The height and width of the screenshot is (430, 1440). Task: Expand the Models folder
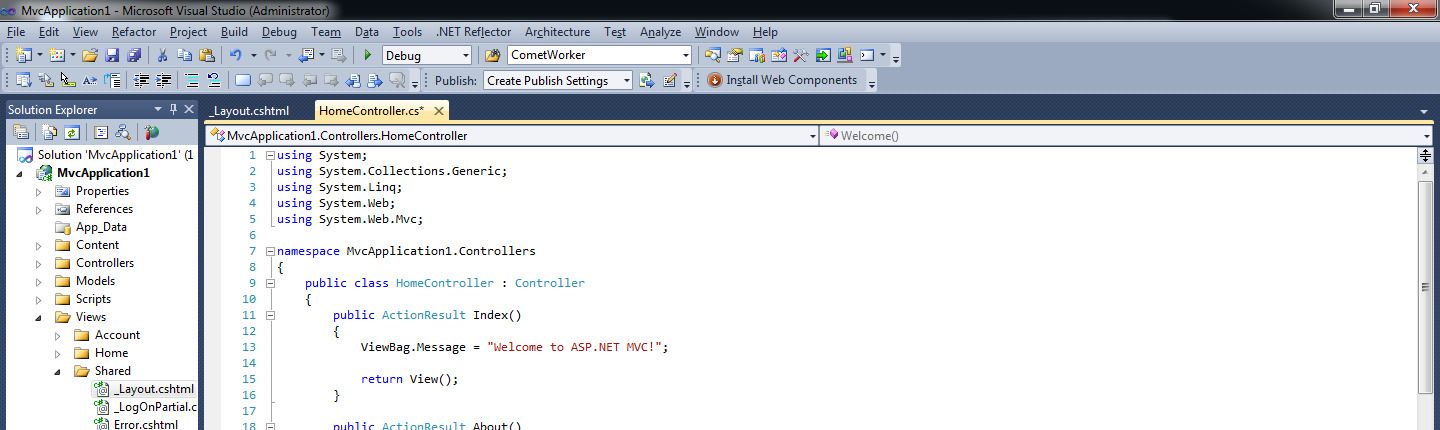click(x=39, y=281)
